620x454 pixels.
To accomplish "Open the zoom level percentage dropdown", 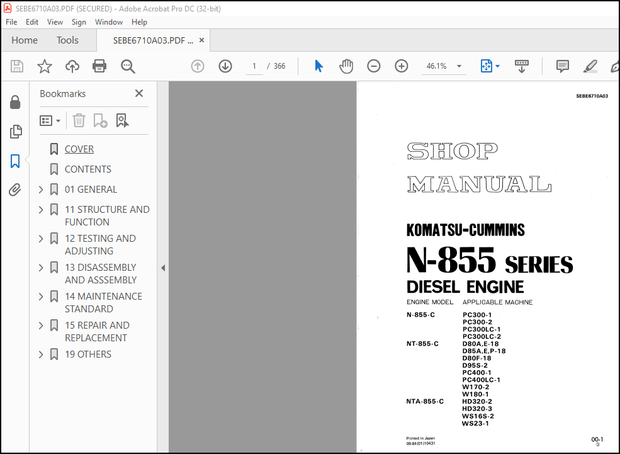I will click(443, 66).
